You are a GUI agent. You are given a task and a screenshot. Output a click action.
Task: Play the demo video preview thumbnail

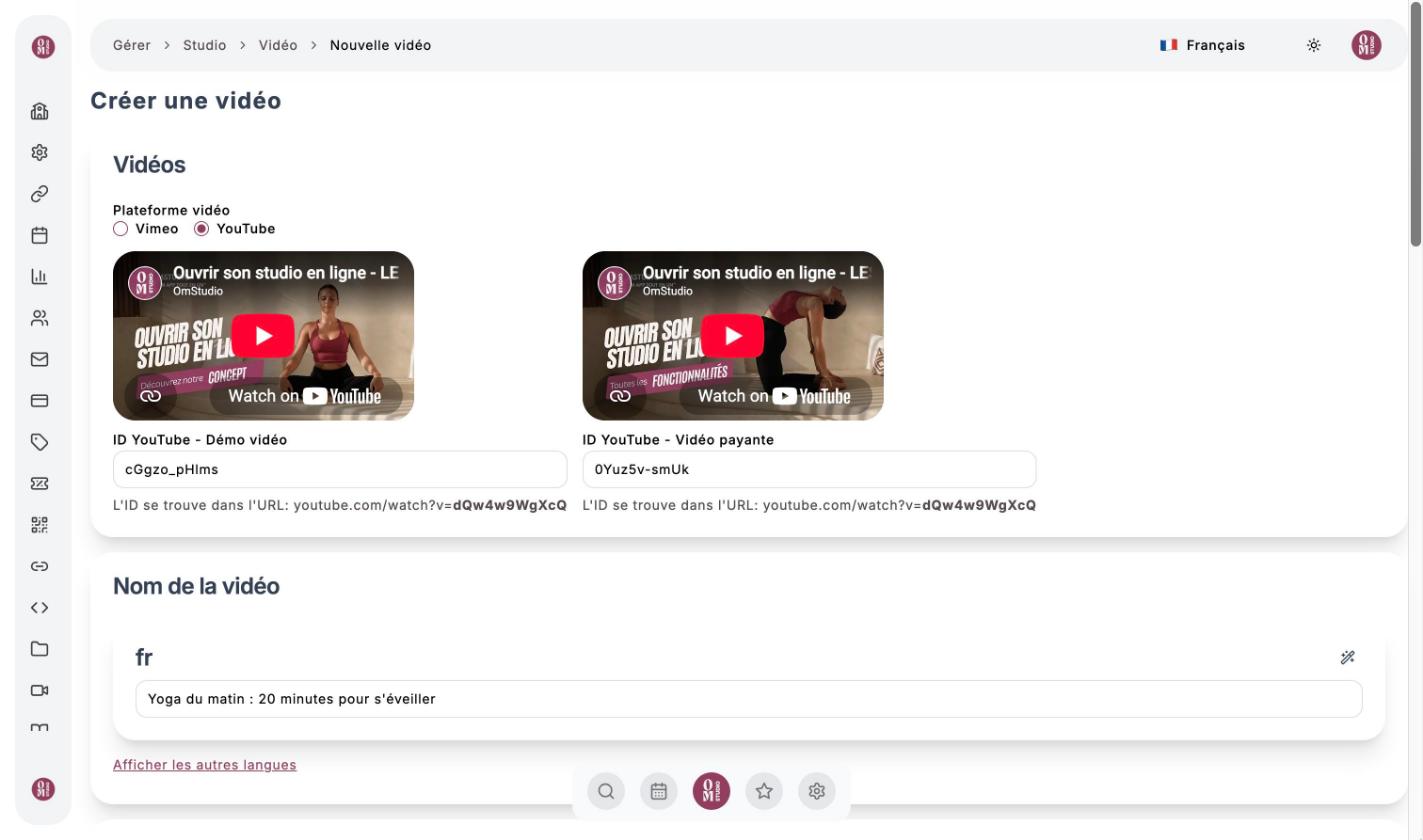point(263,335)
